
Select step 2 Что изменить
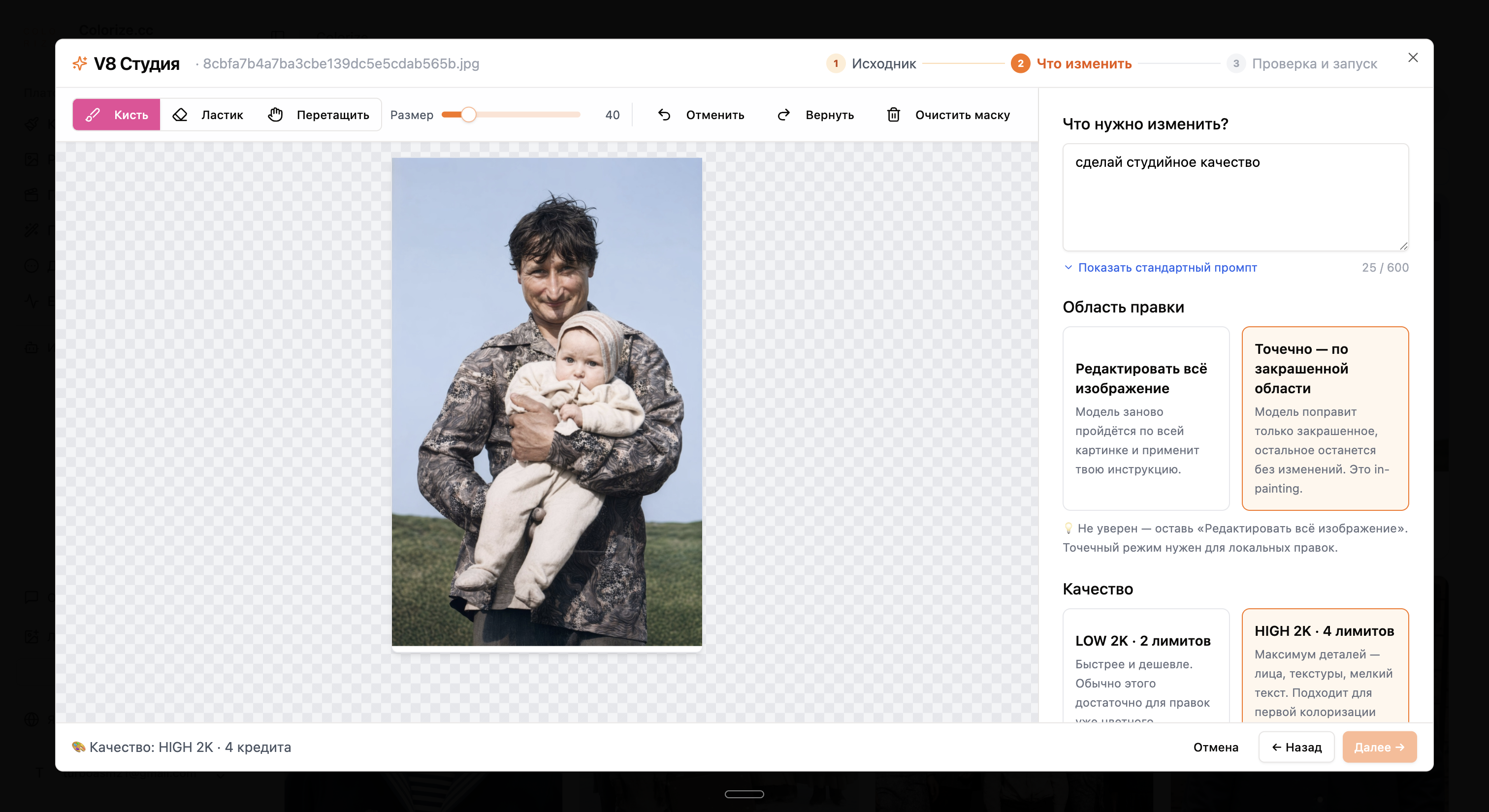(x=1071, y=63)
